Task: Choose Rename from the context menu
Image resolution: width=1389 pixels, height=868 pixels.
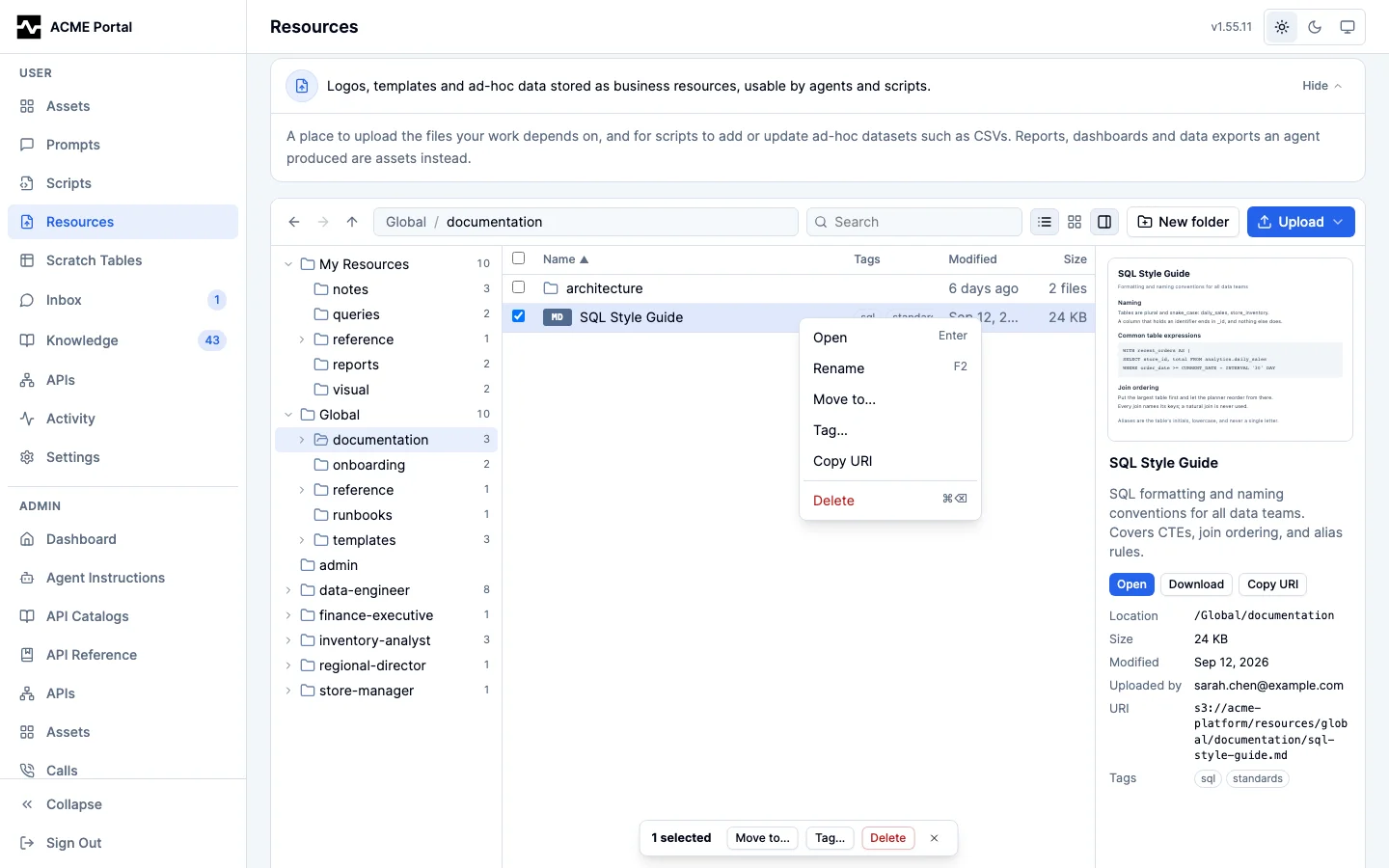Action: pos(890,368)
